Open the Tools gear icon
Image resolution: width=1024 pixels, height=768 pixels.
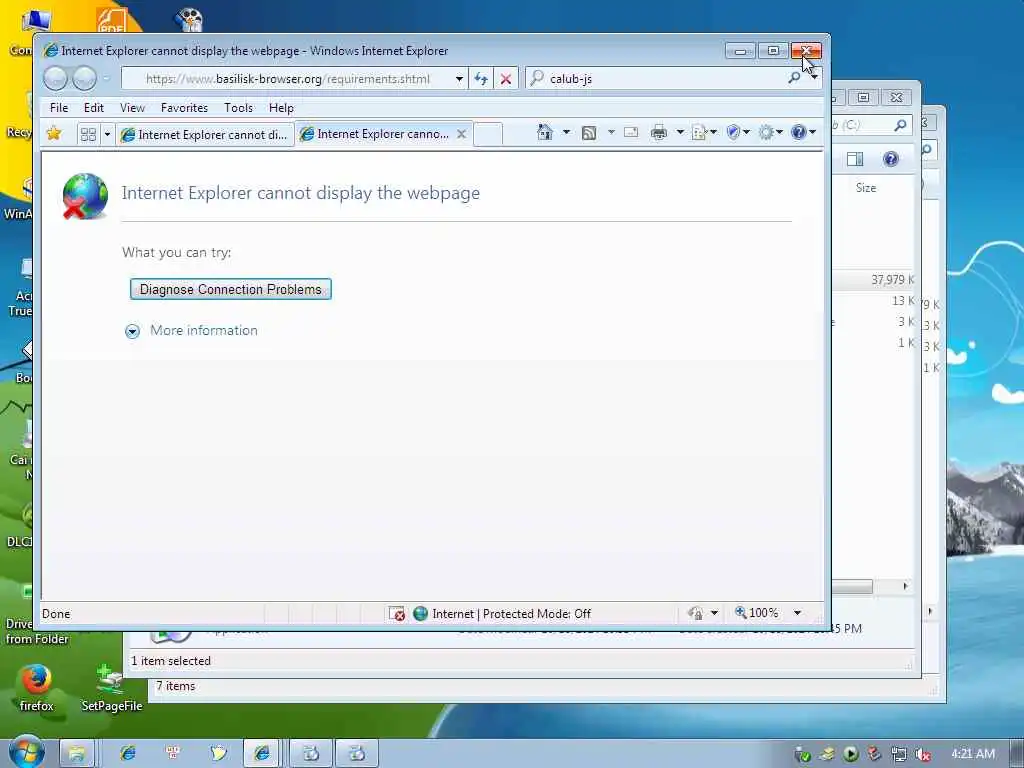(765, 133)
